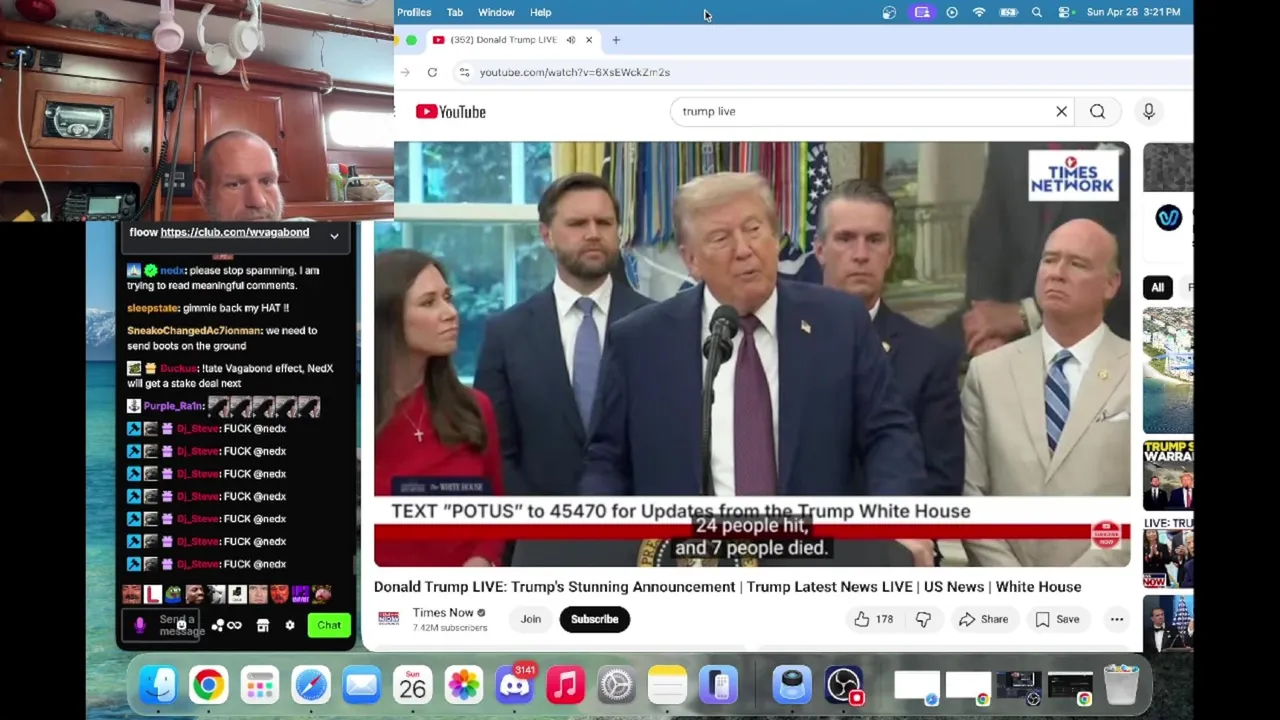
Task: Open the Times Now channel name link
Action: click(443, 613)
